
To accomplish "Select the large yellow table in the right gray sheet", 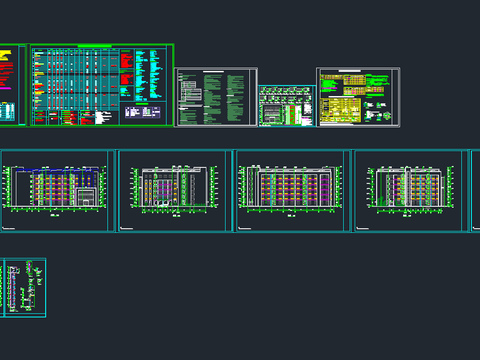I will (340, 110).
